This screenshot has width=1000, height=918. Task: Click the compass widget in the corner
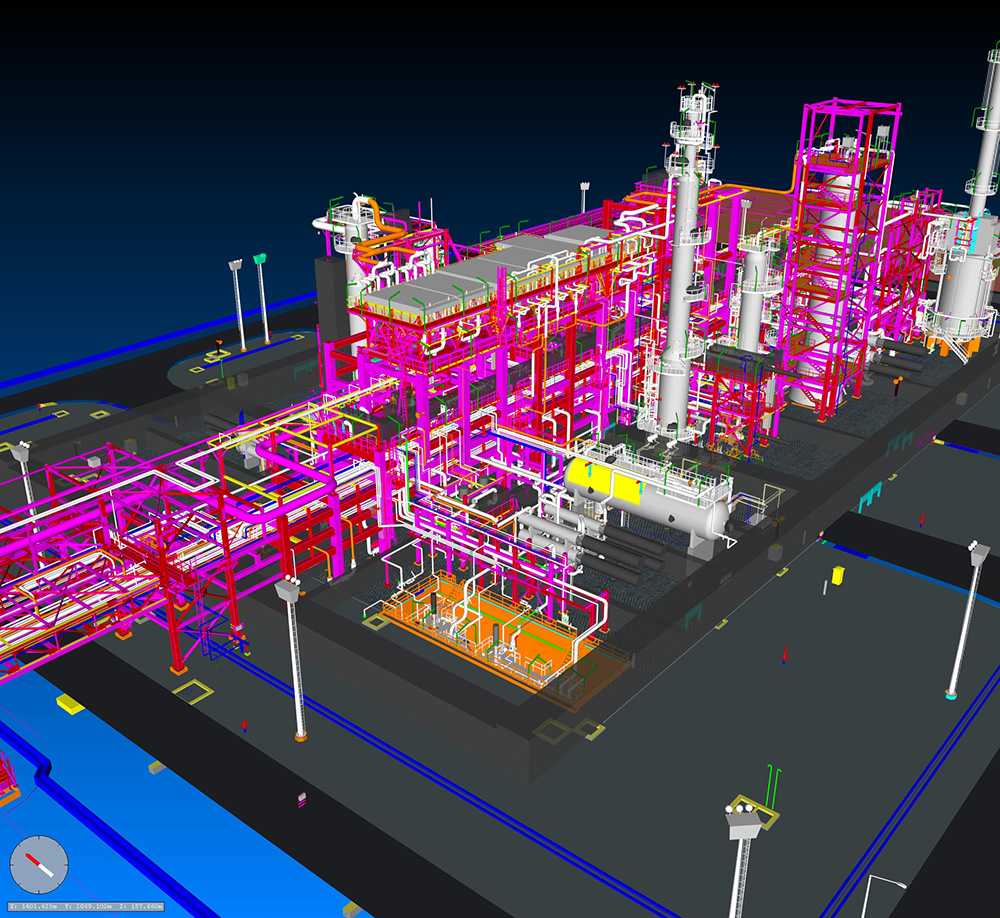(39, 865)
